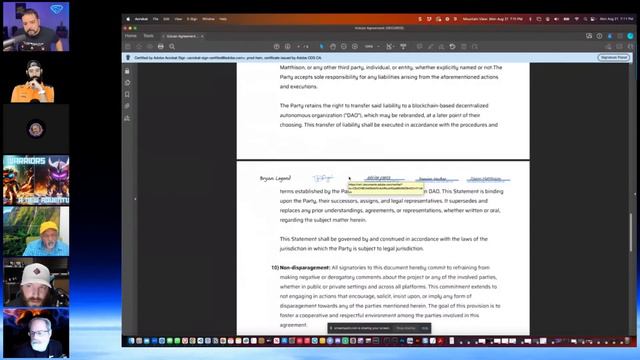Open the Bookmarks side panel icon

pyautogui.click(x=127, y=94)
